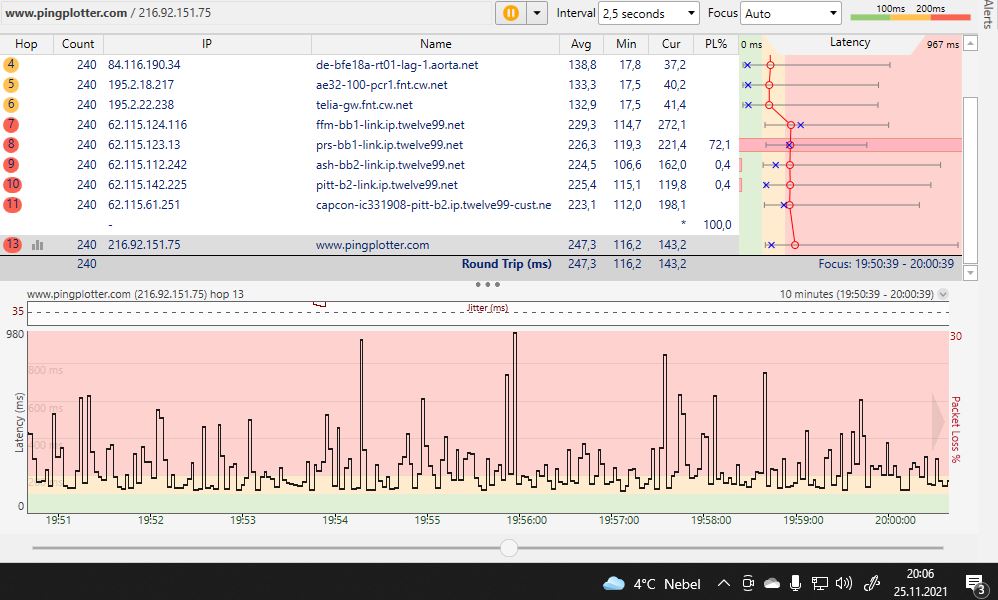This screenshot has height=600, width=998.
Task: Select IP address 195.2.18.217
Action: tap(141, 85)
